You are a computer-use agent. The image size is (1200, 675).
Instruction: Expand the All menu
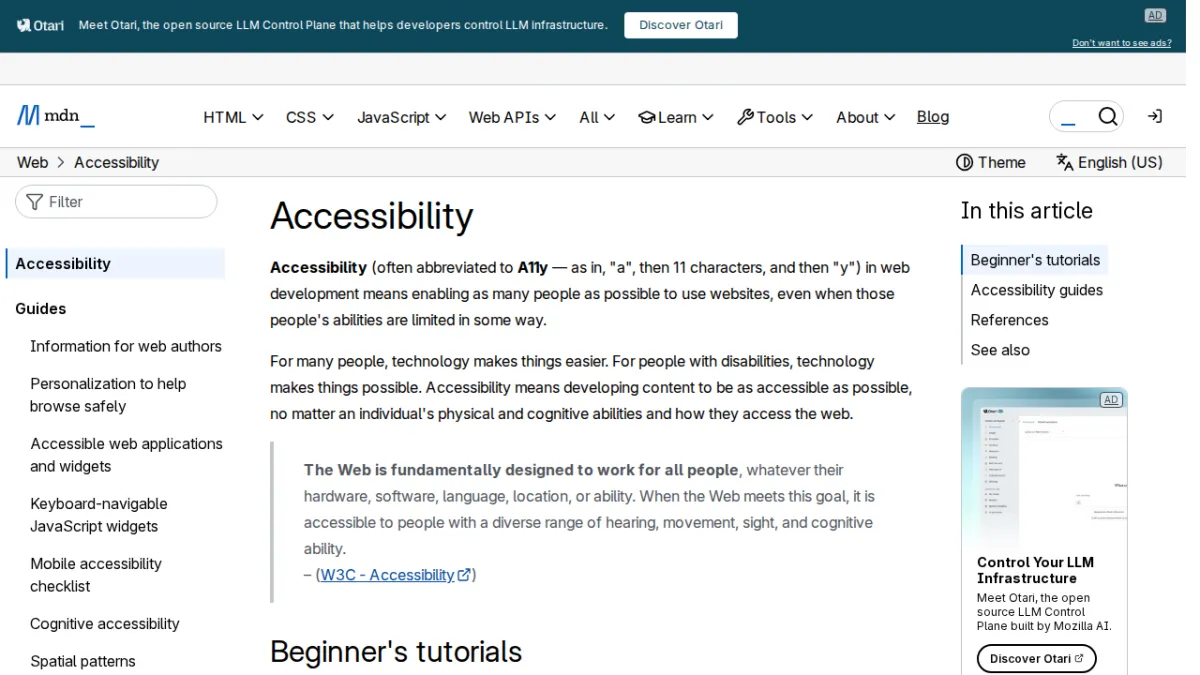point(597,117)
